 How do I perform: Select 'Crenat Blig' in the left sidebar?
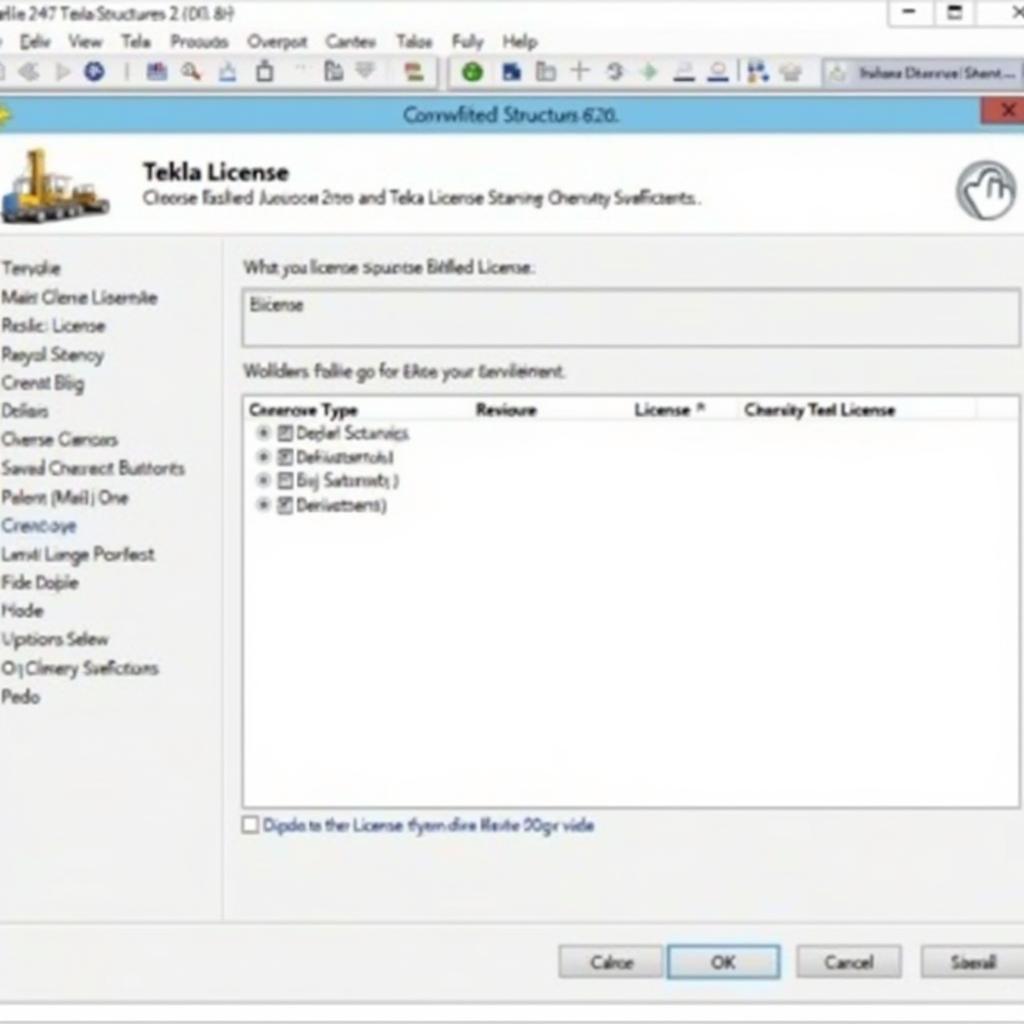[x=42, y=383]
